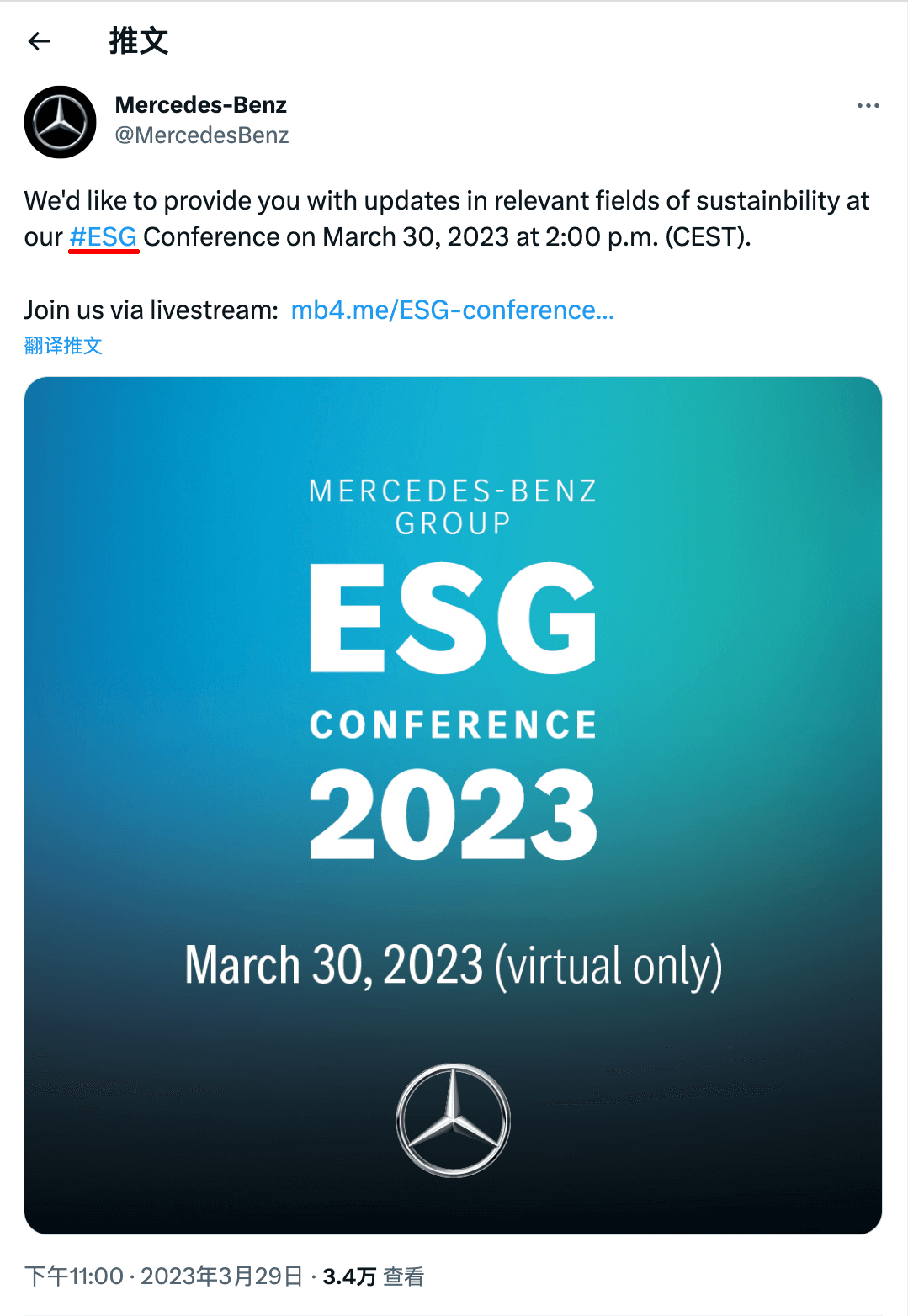The image size is (908, 1316).
Task: Click the CONFERENCE word in the image
Action: (x=454, y=725)
